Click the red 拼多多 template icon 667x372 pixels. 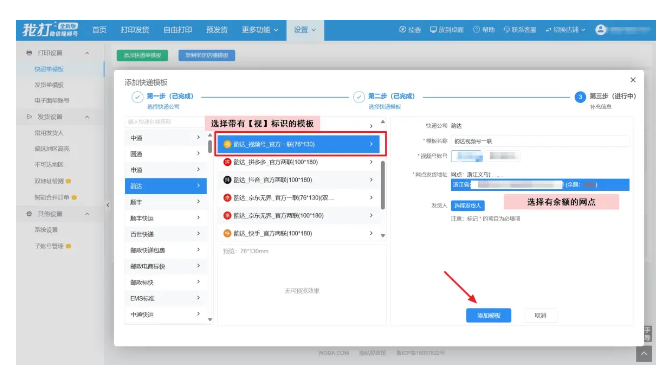(x=227, y=162)
